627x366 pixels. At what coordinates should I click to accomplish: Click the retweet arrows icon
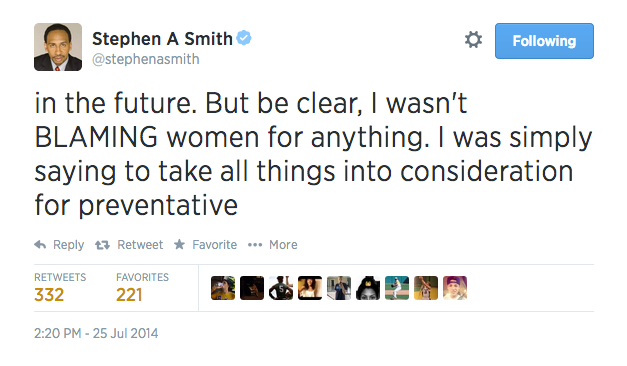pos(102,245)
